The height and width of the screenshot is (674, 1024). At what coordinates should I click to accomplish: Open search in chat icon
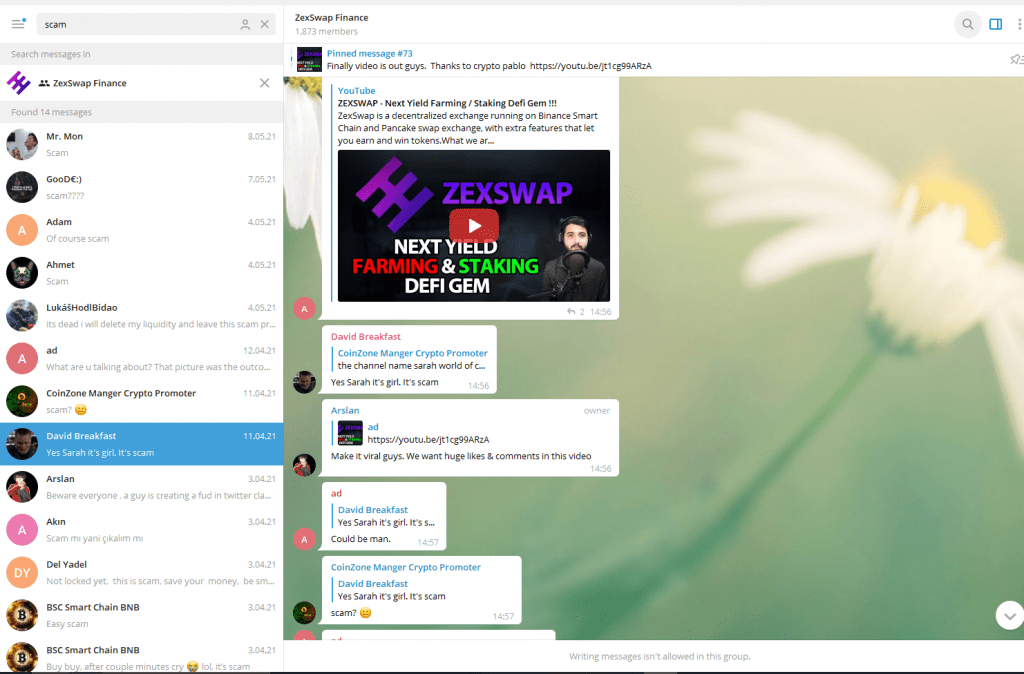968,24
